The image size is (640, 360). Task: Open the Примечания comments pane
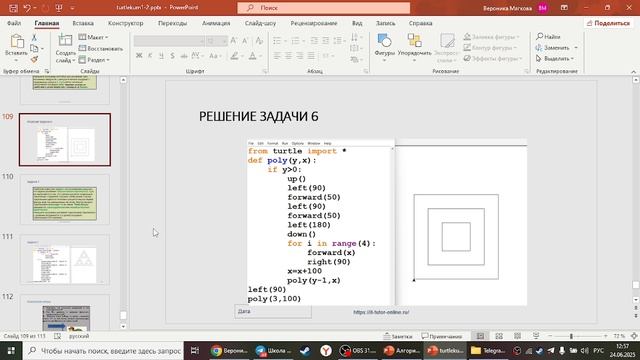pyautogui.click(x=442, y=336)
